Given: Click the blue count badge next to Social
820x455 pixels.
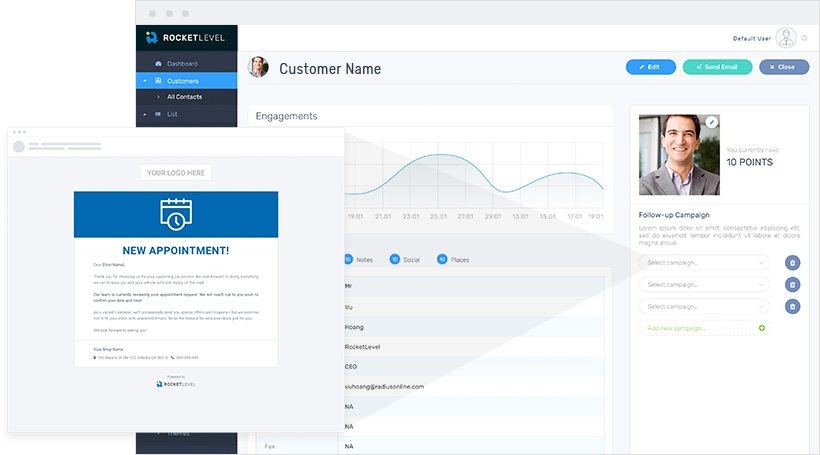Looking at the screenshot, I should [395, 259].
